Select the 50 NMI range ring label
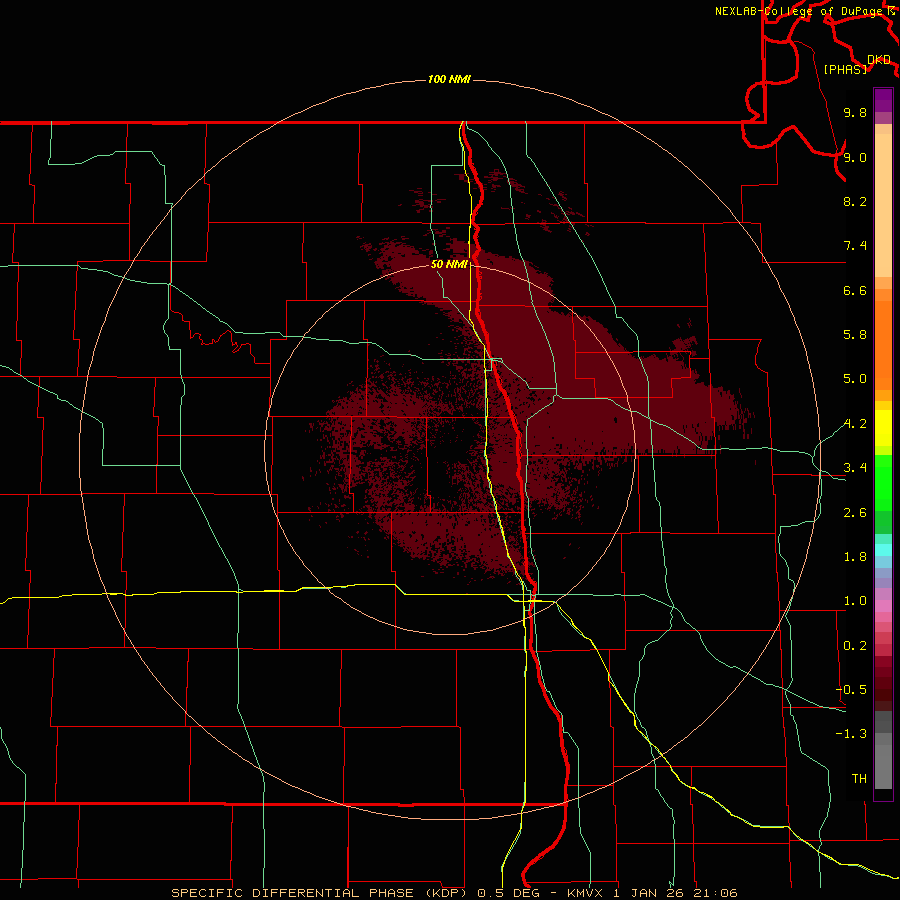 (x=449, y=264)
